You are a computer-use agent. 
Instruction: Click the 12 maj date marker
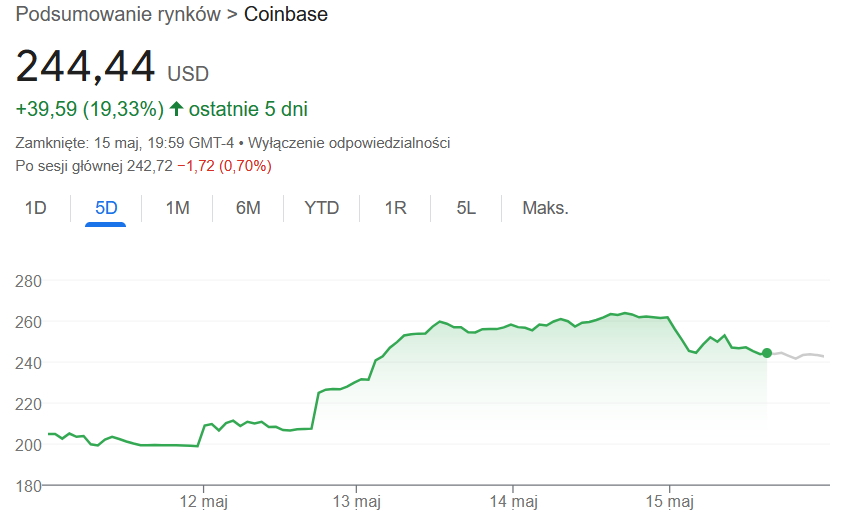point(205,500)
